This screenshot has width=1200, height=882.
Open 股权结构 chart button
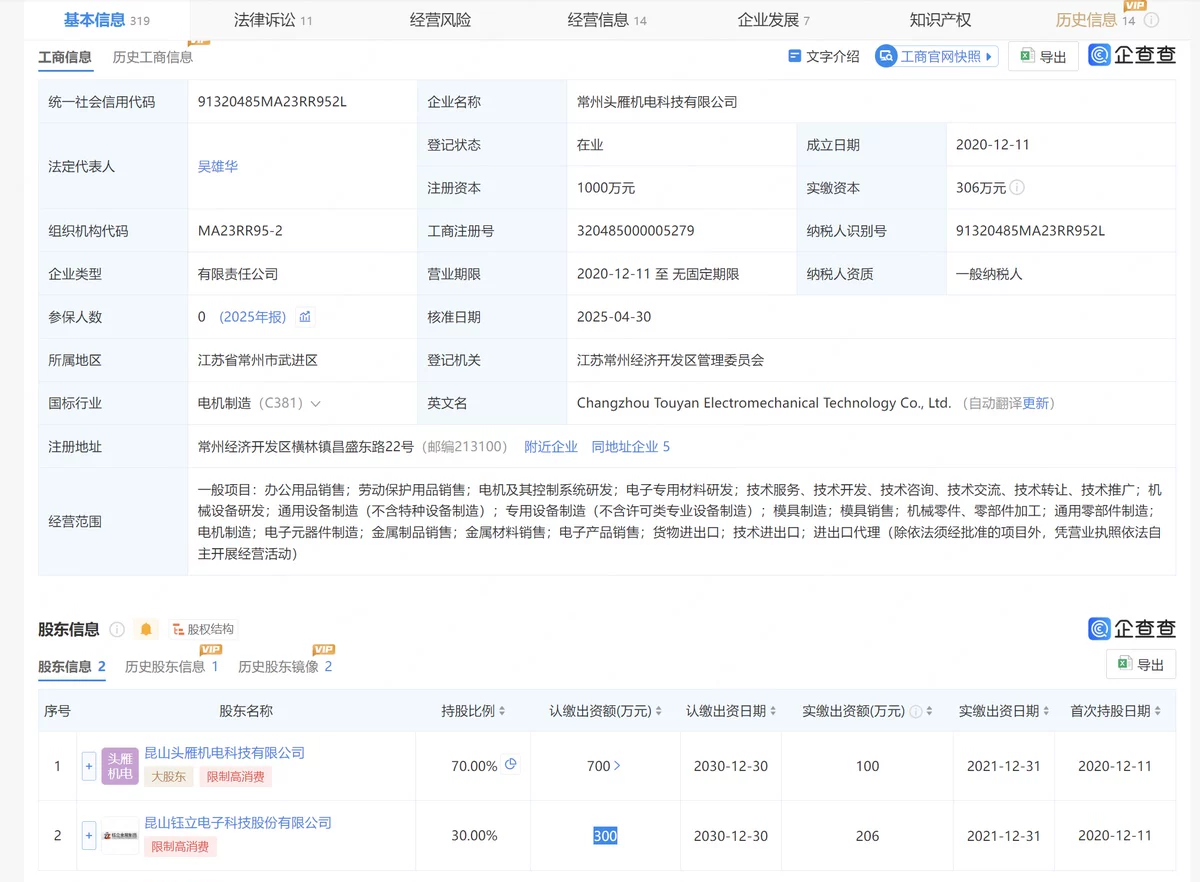203,629
